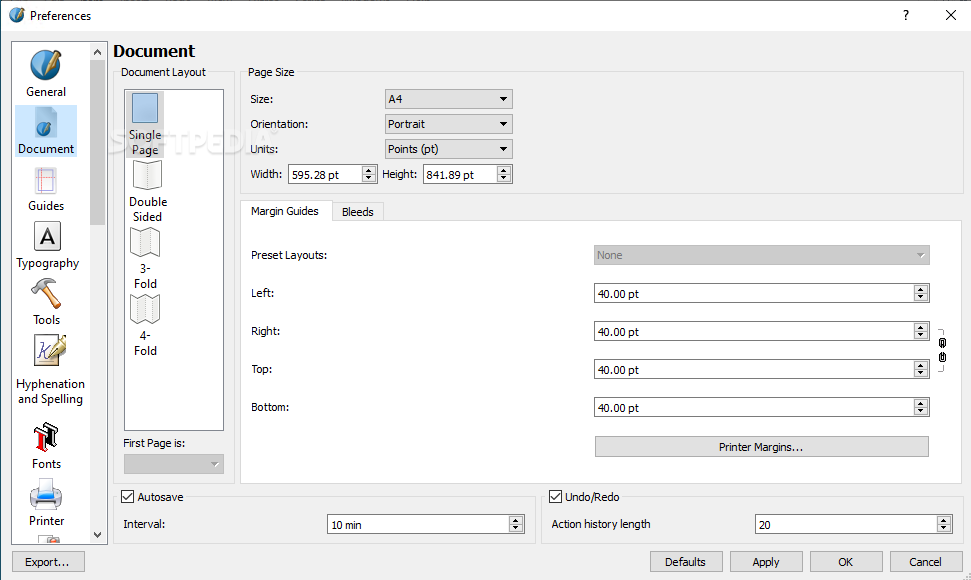
Task: Click the Cancel button
Action: point(925,562)
